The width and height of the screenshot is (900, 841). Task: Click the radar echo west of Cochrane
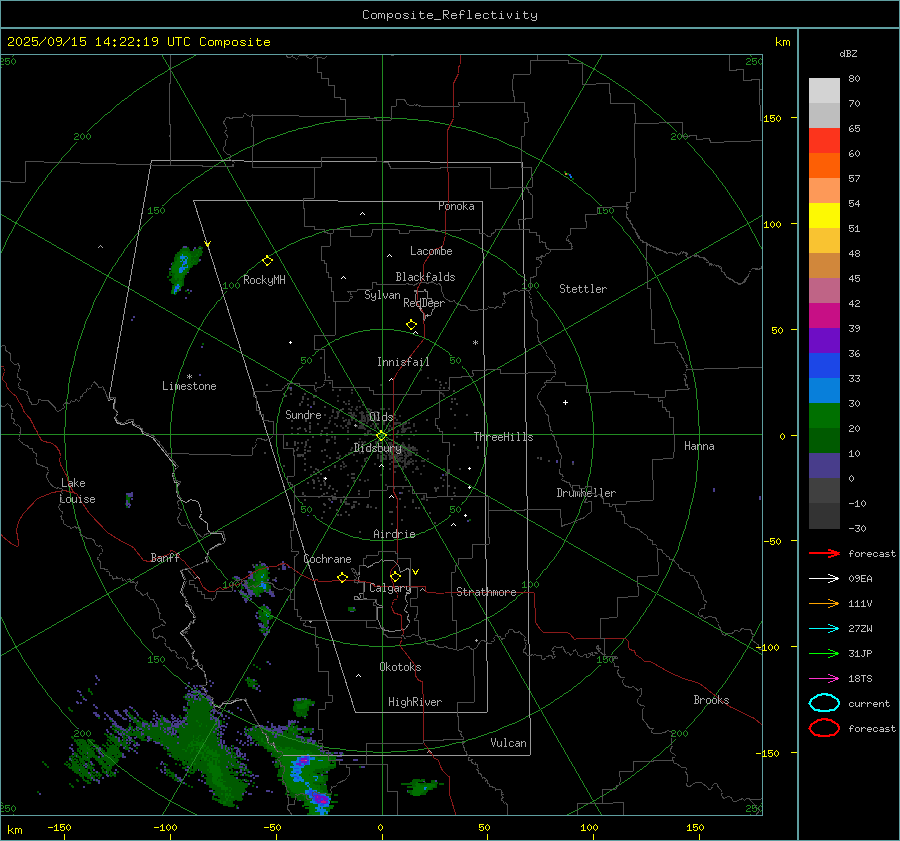pos(258,580)
